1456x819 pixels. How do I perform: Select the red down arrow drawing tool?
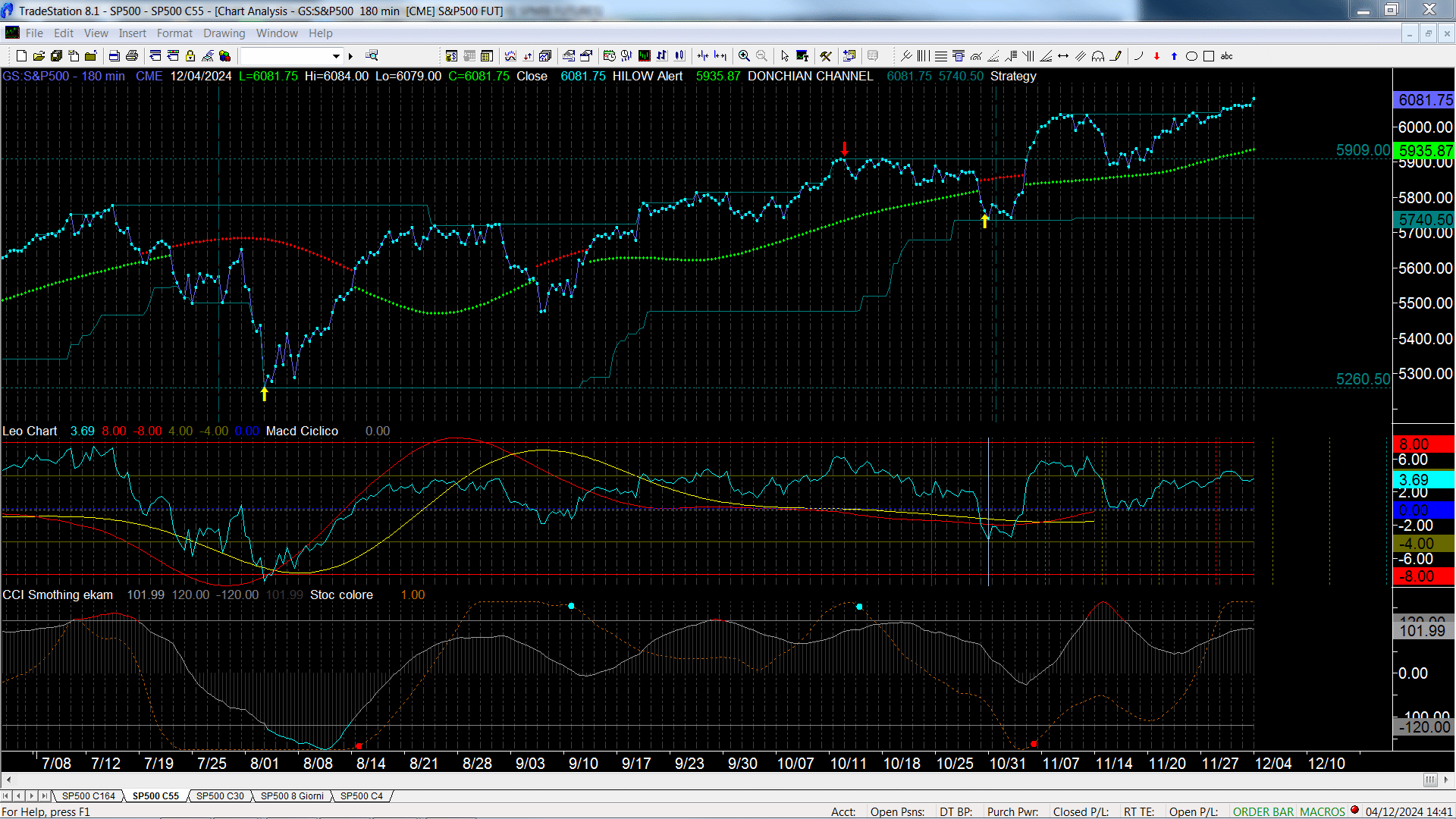1156,56
